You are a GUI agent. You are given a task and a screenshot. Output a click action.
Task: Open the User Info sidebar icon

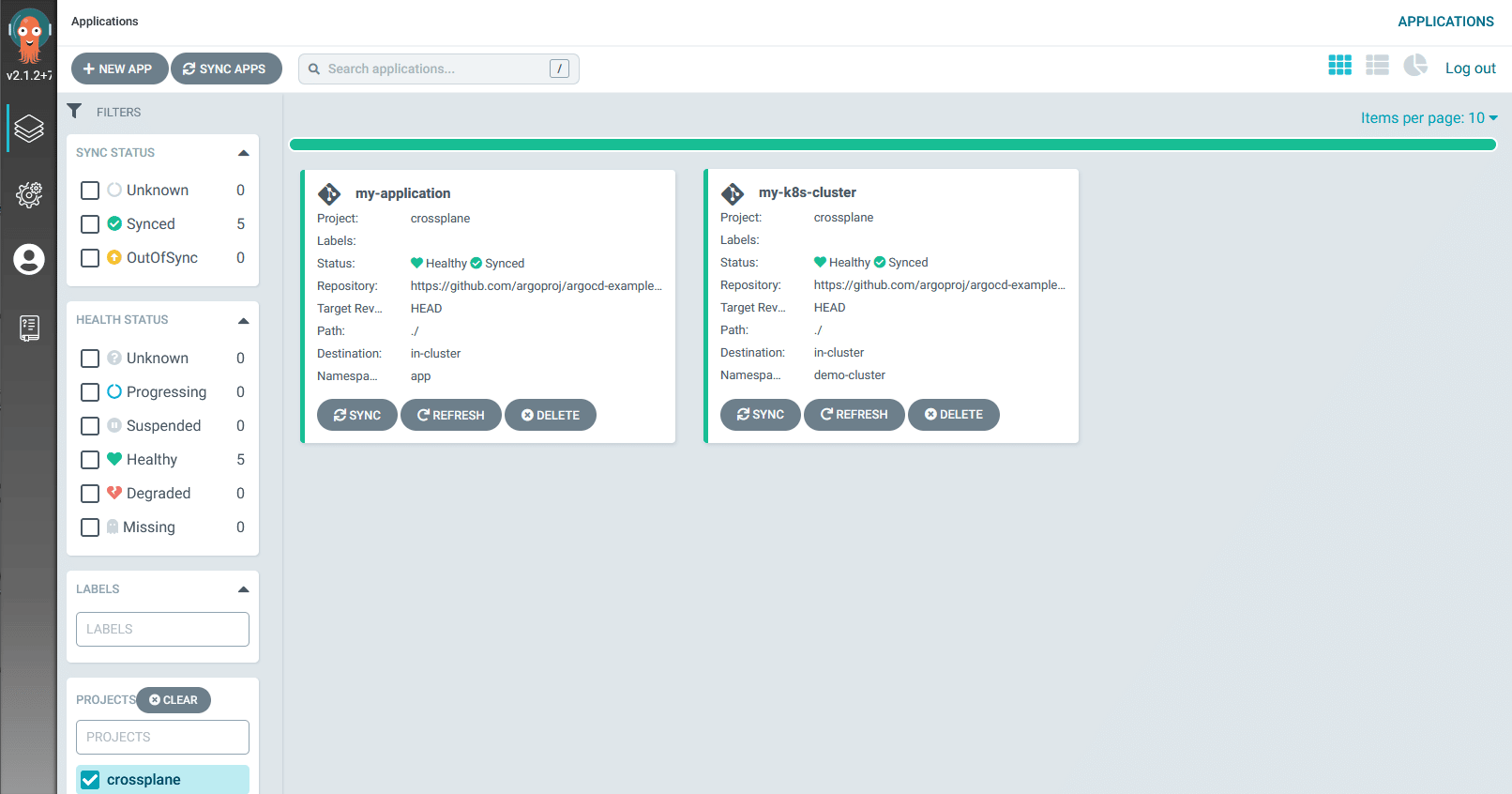coord(29,259)
